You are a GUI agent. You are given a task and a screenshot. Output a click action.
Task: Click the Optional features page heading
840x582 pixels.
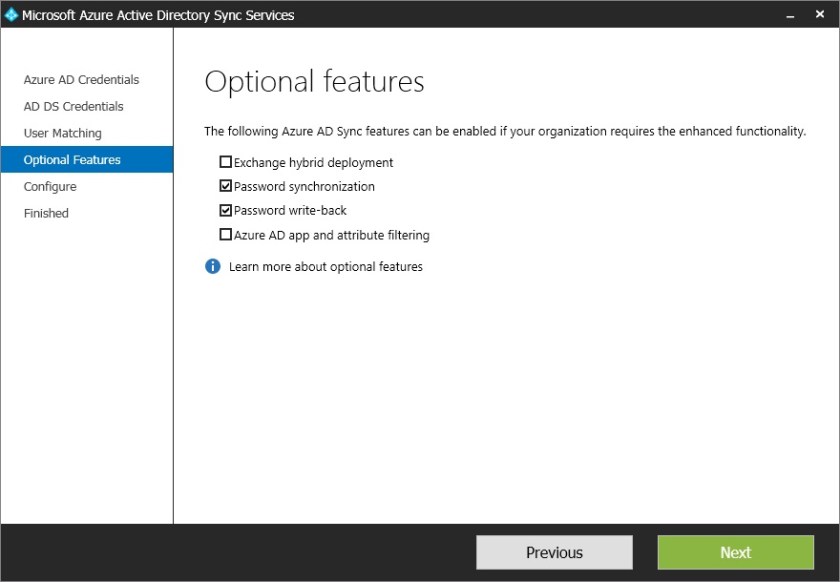313,81
